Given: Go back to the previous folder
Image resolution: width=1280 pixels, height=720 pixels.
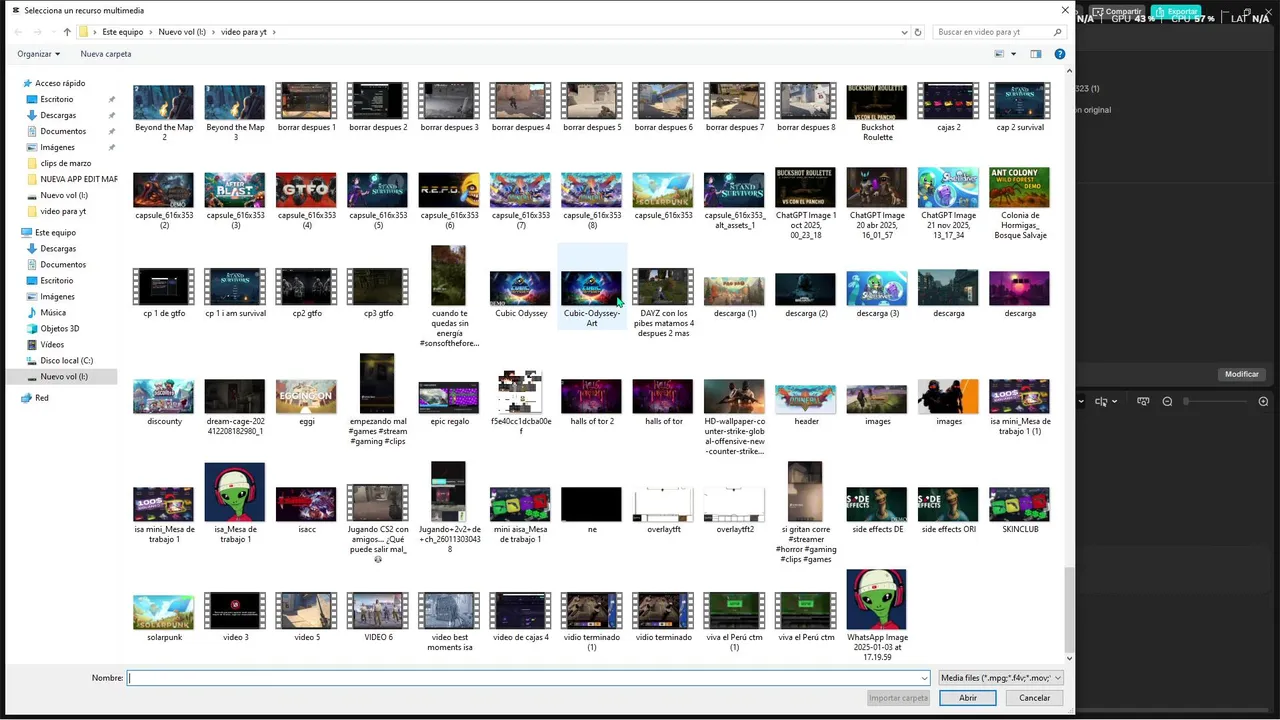Looking at the screenshot, I should (20, 32).
